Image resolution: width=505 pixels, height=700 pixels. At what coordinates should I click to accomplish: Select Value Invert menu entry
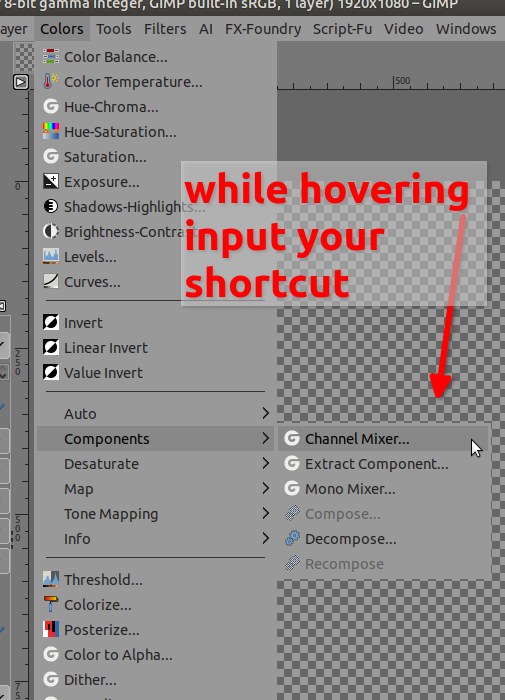(155, 372)
